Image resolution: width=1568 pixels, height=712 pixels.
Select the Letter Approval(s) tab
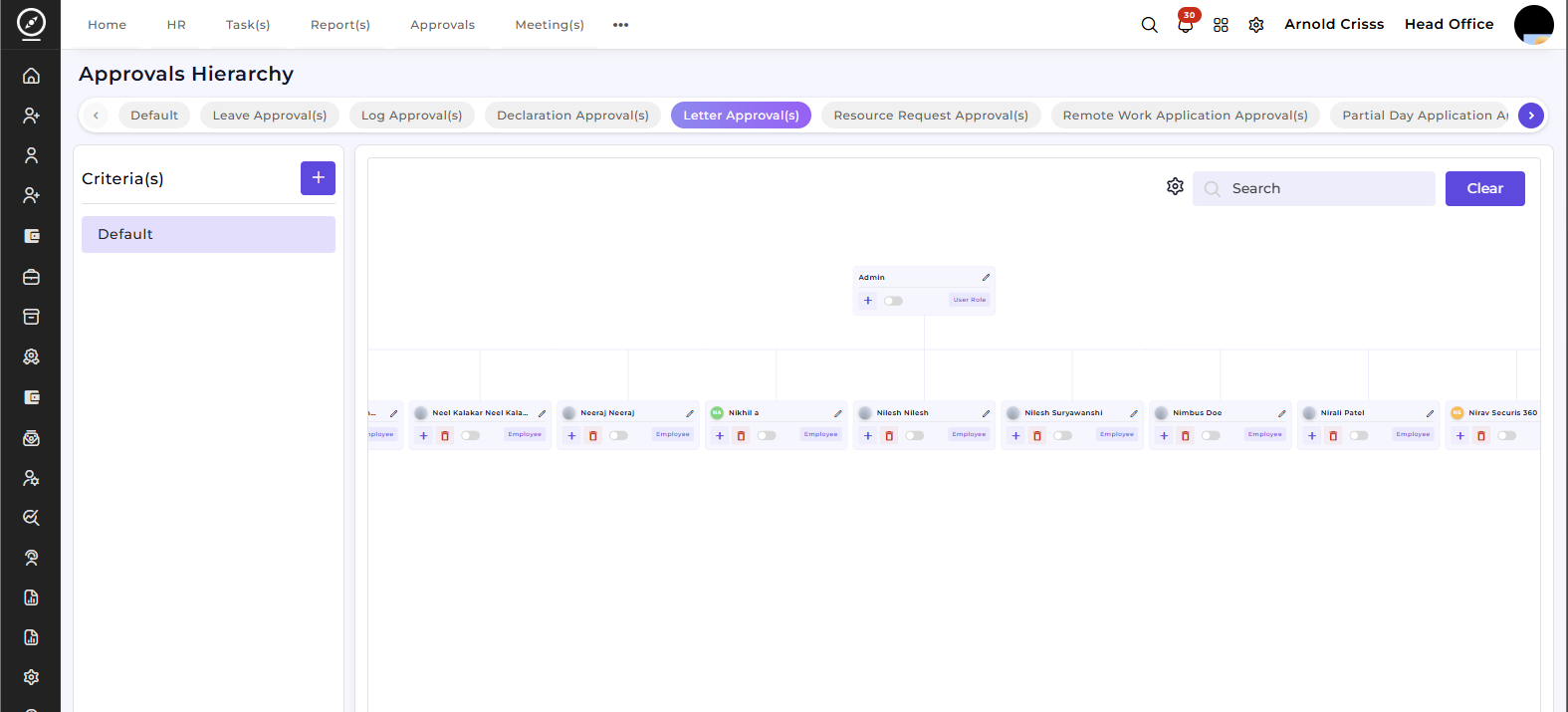click(x=741, y=116)
